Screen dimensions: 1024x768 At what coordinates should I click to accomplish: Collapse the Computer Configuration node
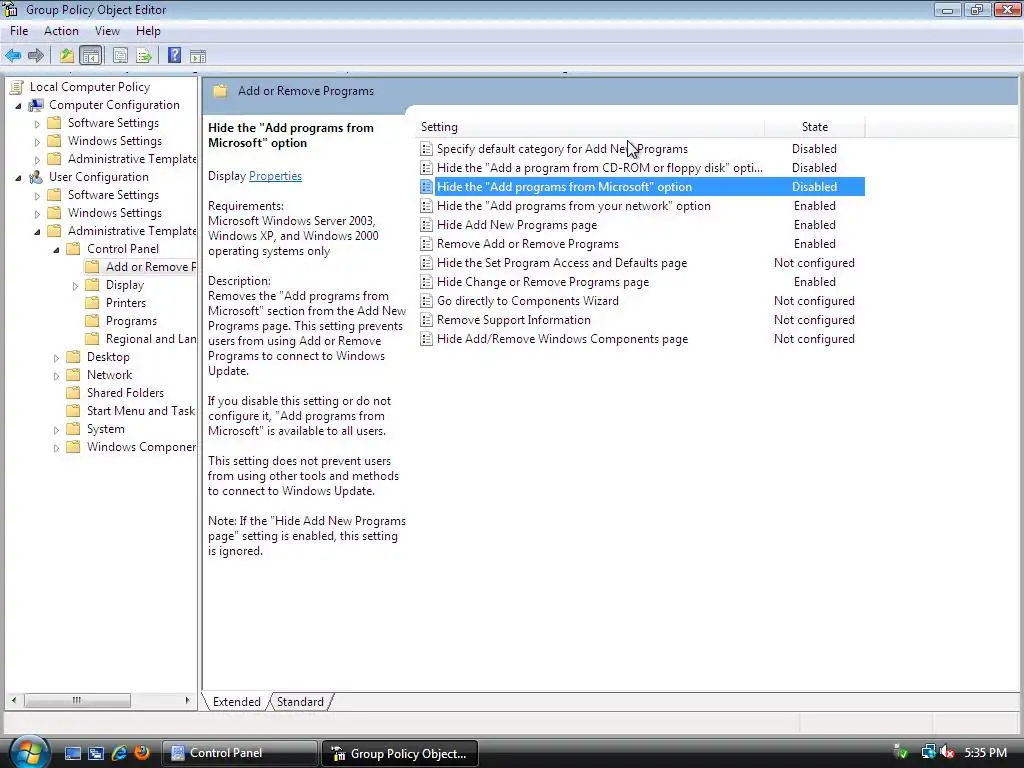pyautogui.click(x=18, y=105)
